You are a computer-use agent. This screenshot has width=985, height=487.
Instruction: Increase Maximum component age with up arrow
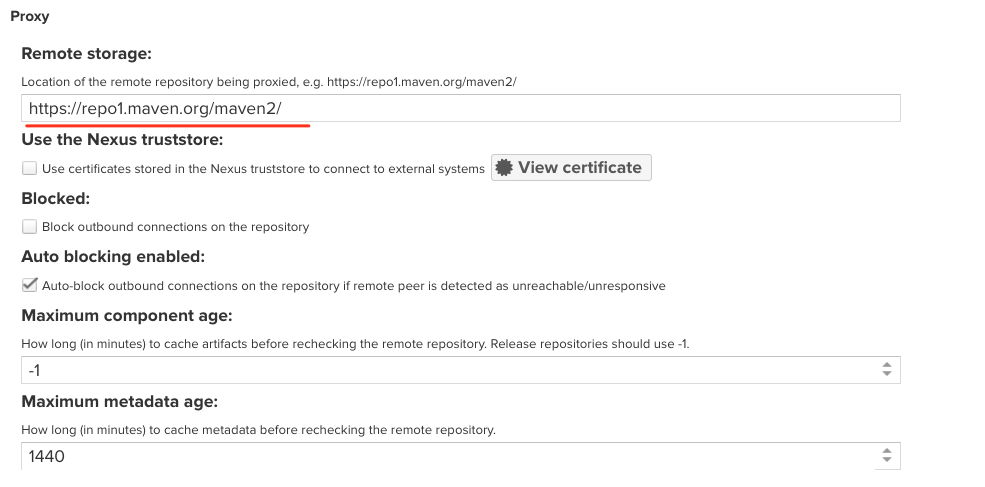(x=886, y=365)
